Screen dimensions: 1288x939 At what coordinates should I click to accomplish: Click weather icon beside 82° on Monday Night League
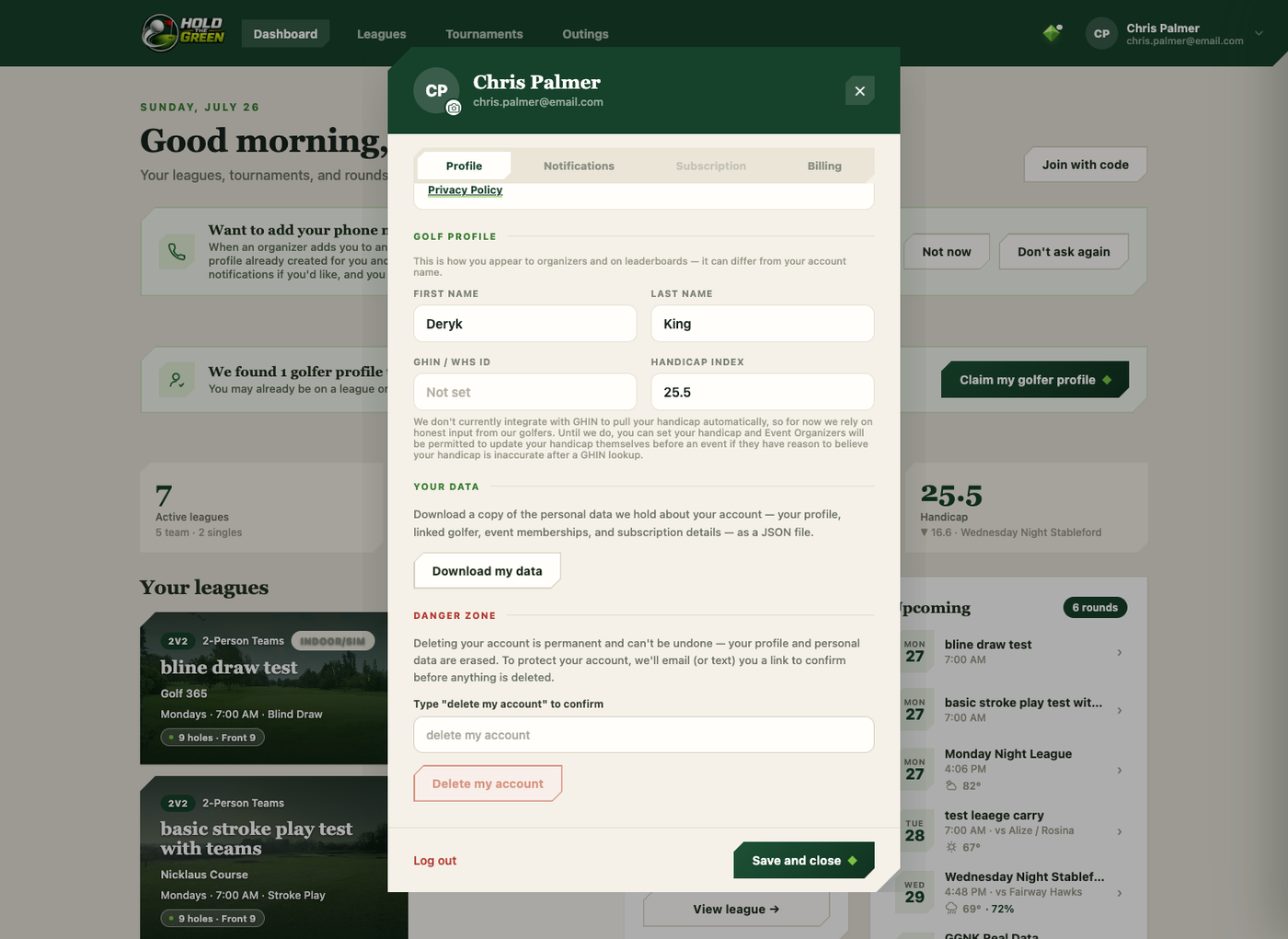click(x=951, y=785)
